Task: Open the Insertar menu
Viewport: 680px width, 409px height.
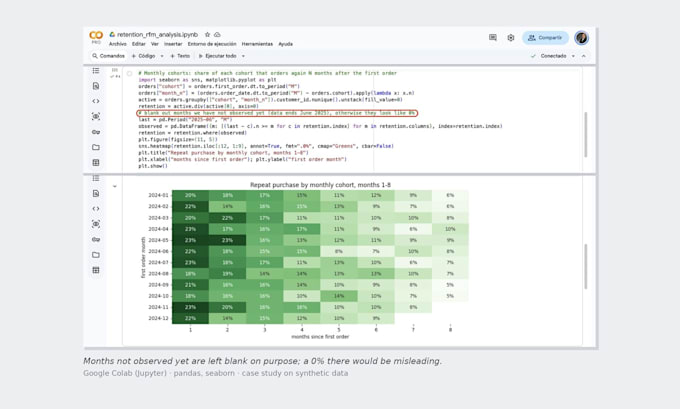Action: [x=173, y=44]
